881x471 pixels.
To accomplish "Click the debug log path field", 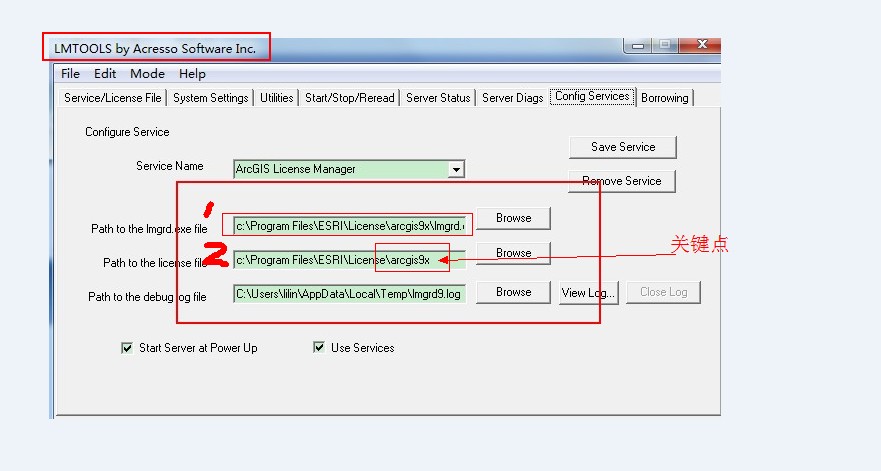I will point(349,293).
